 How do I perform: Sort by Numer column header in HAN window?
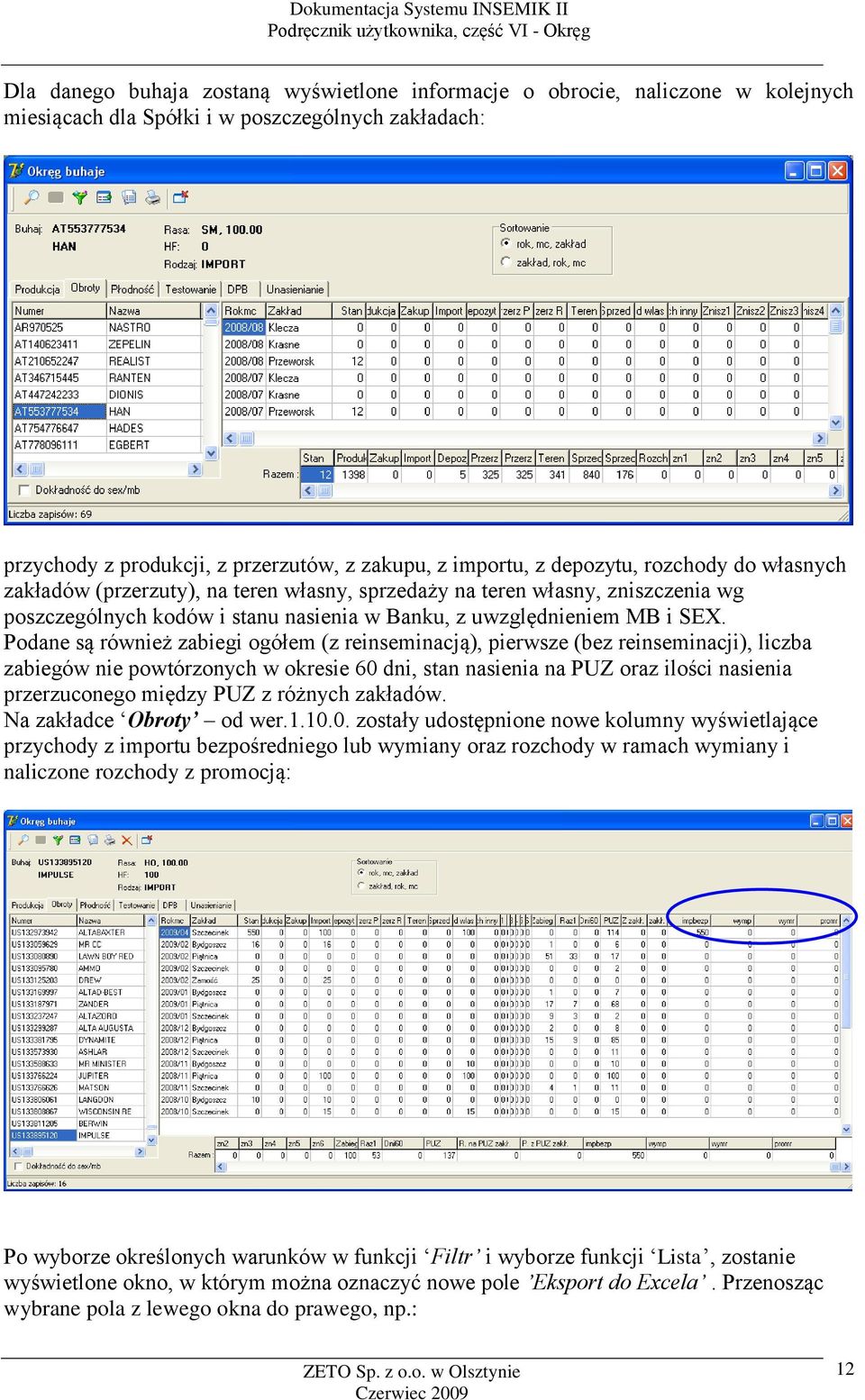tap(59, 311)
